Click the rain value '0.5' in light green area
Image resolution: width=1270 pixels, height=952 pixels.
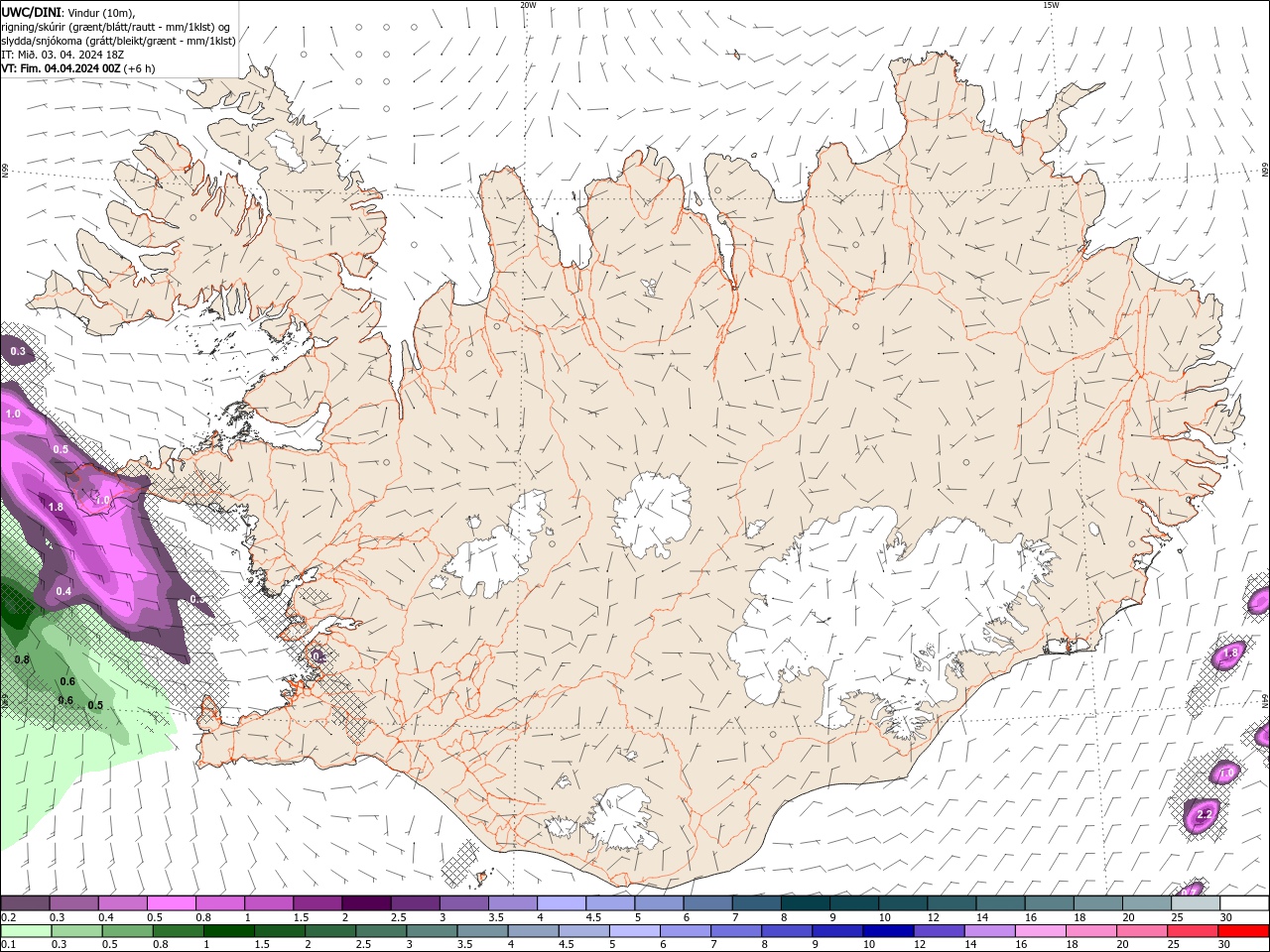coord(95,705)
